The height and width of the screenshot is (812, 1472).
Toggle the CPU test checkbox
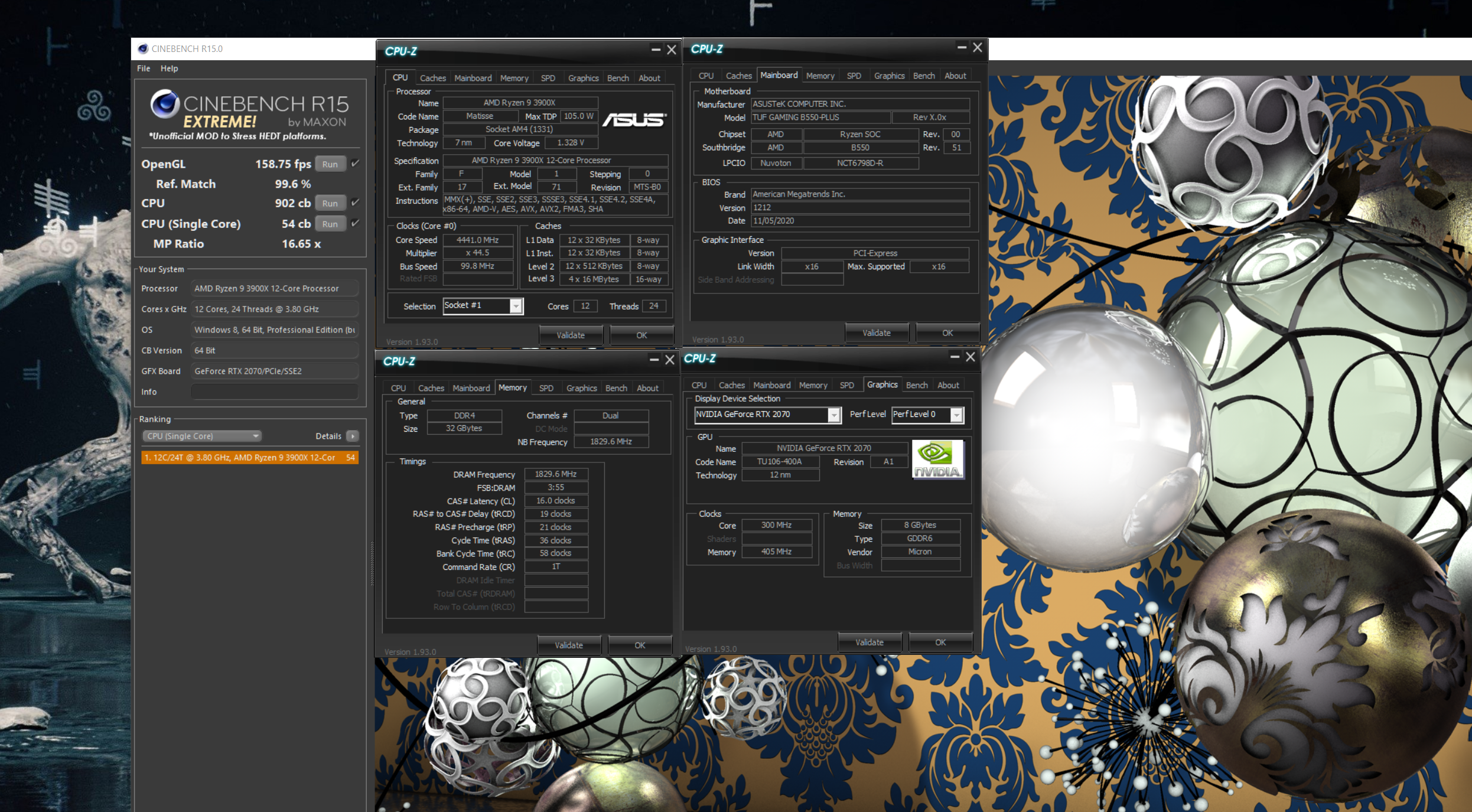click(x=355, y=203)
